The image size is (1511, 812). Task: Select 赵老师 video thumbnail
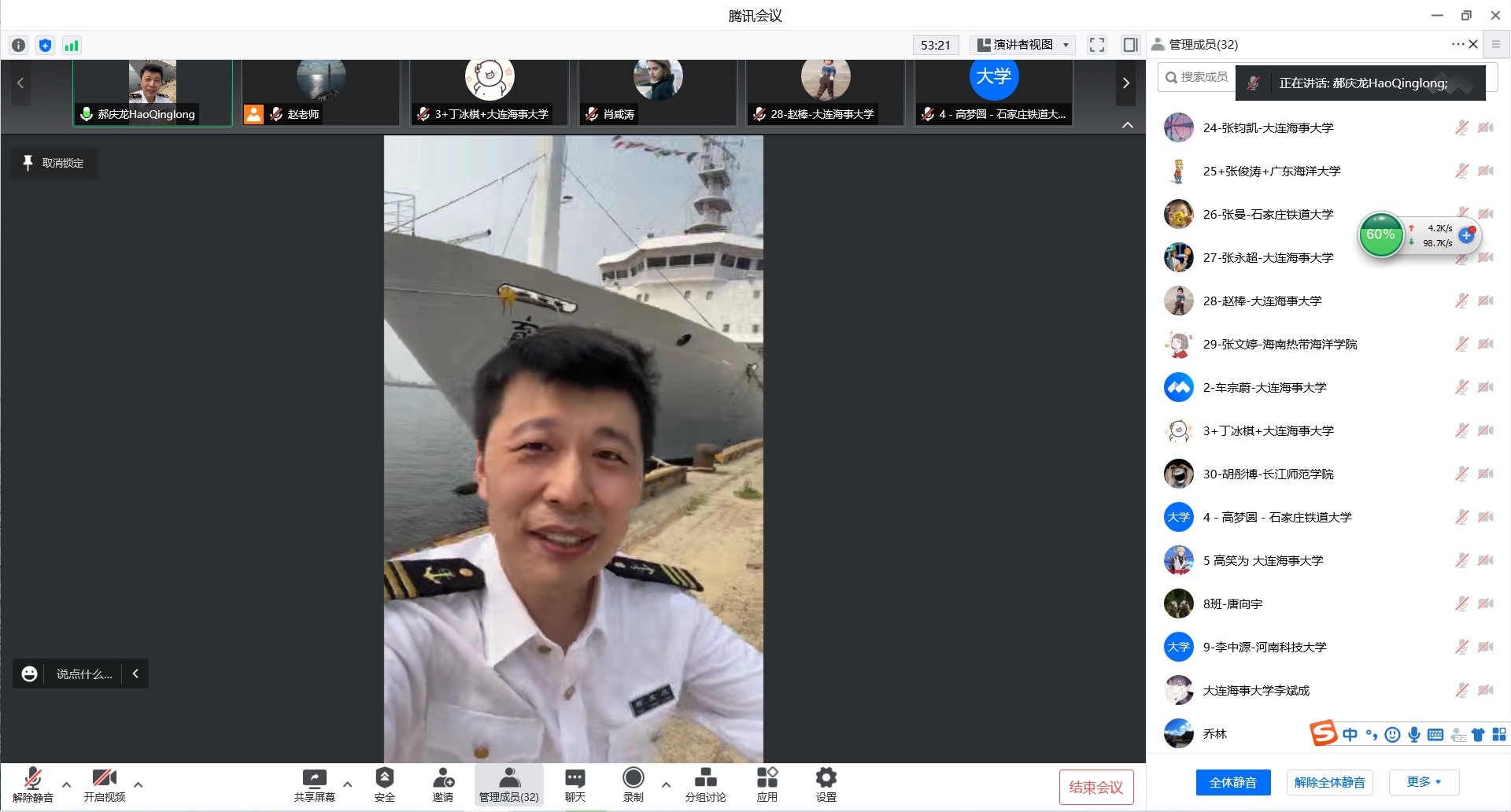coord(321,92)
